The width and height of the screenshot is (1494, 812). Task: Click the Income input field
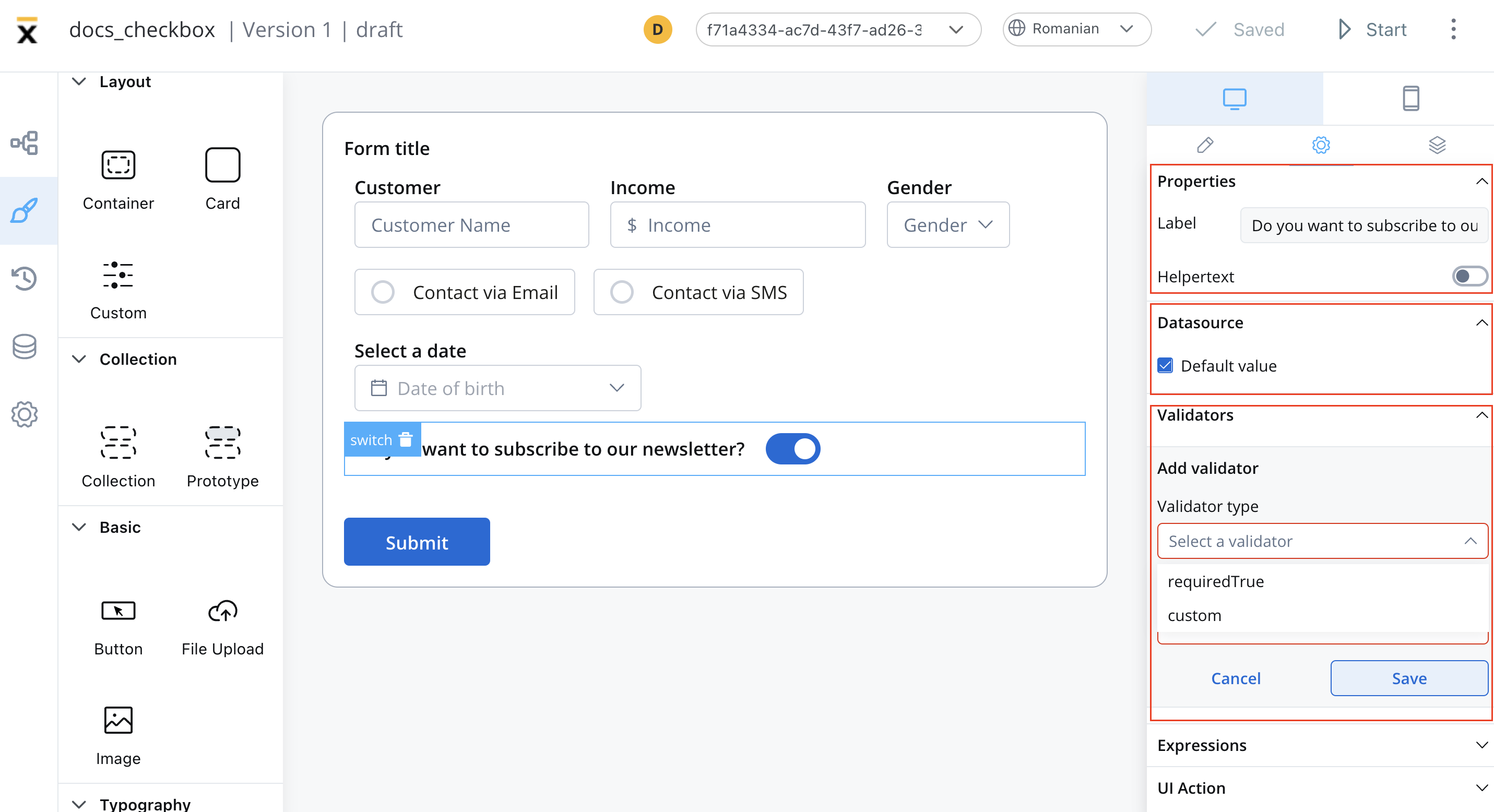pyautogui.click(x=738, y=225)
